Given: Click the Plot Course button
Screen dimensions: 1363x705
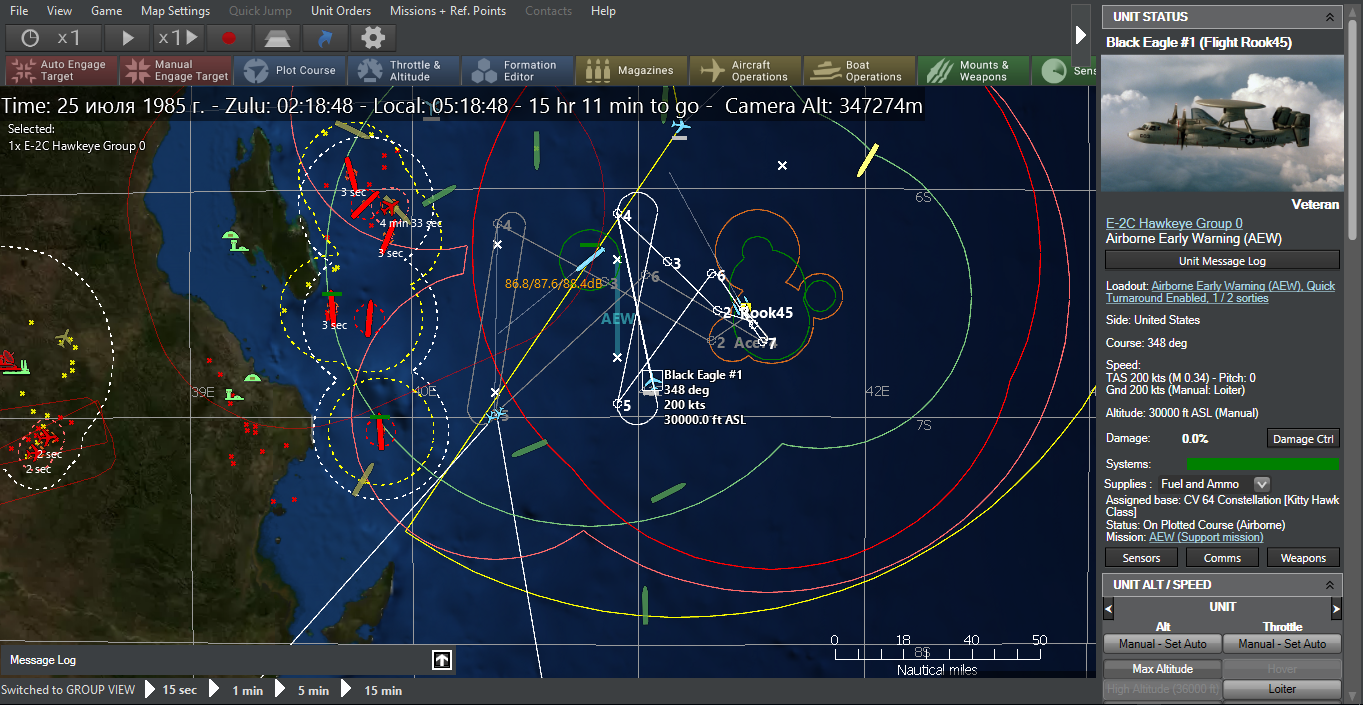Looking at the screenshot, I should click(290, 71).
